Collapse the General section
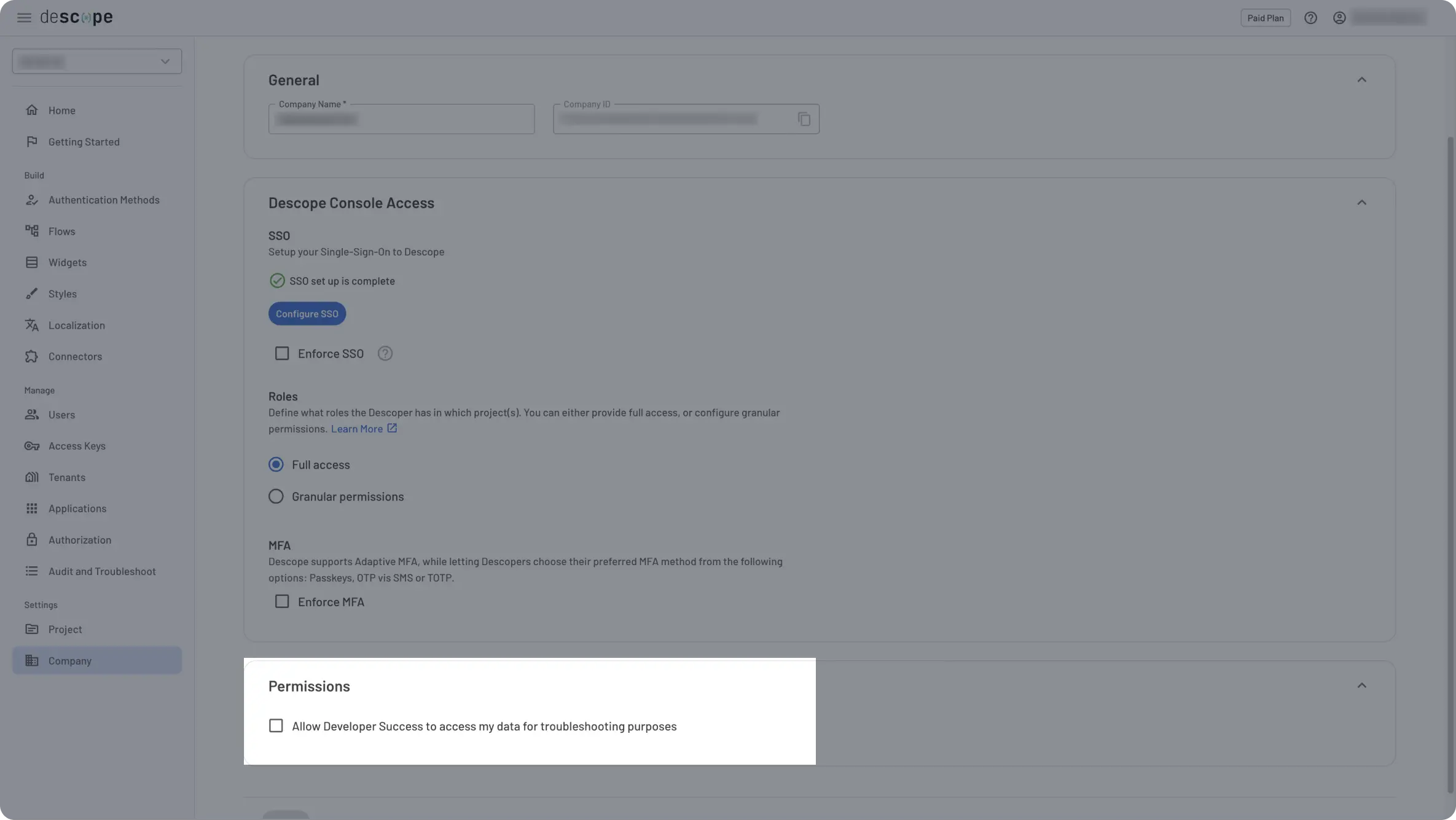The image size is (1456, 820). pos(1361,80)
